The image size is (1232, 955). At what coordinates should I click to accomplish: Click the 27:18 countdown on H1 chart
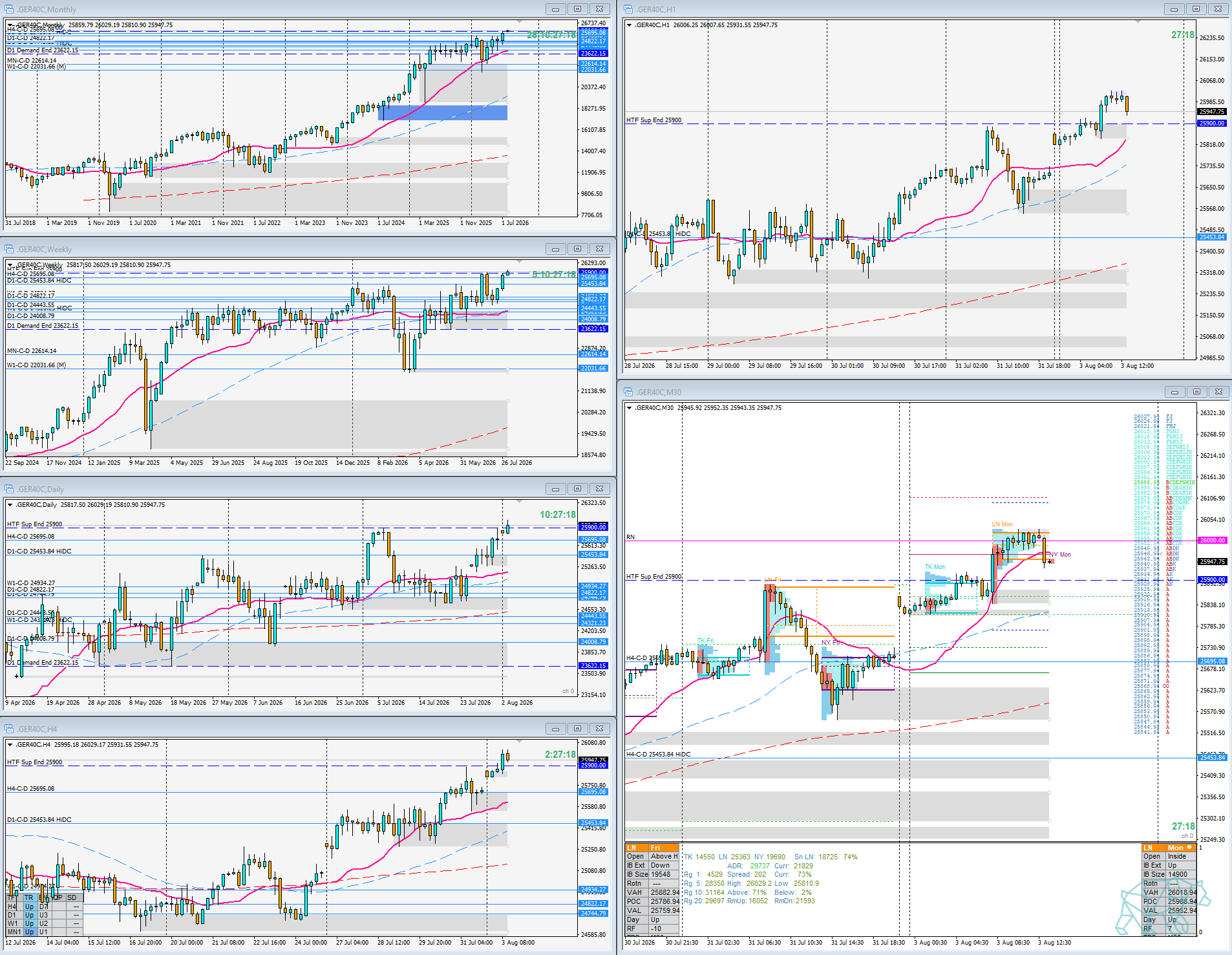pyautogui.click(x=1183, y=35)
